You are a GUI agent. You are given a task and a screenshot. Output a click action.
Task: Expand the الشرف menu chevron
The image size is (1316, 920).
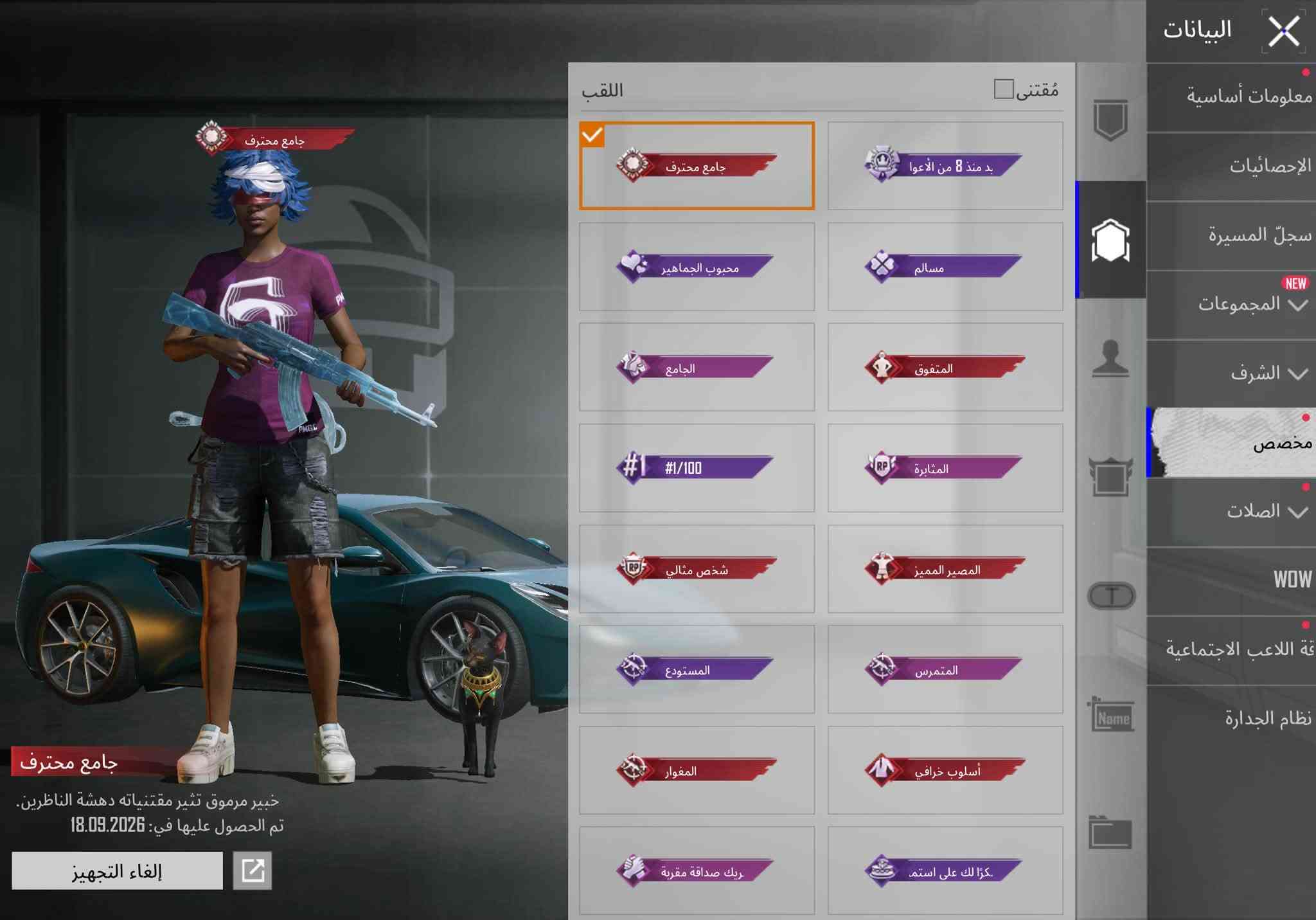pyautogui.click(x=1298, y=374)
